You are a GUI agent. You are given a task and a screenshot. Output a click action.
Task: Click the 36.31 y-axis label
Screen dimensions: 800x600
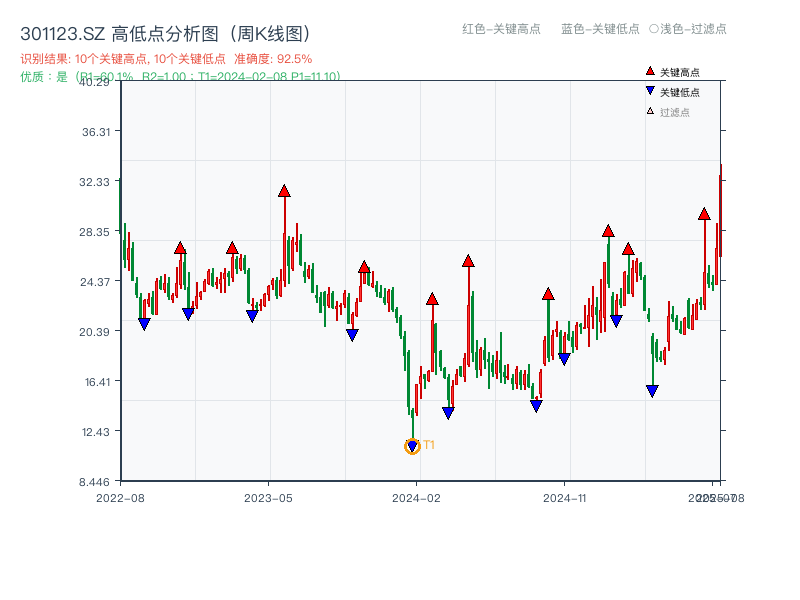pos(96,132)
